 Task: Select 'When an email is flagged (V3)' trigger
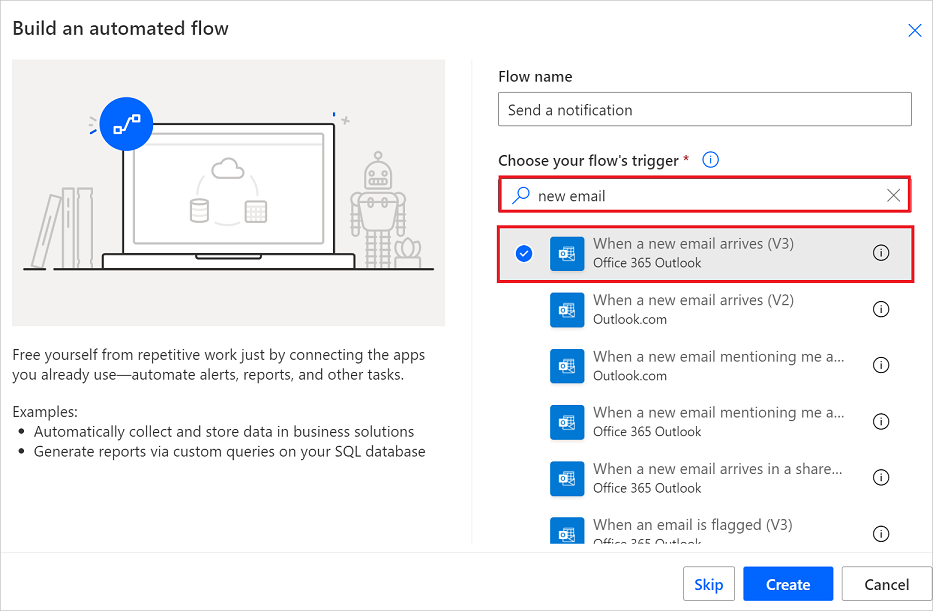click(x=705, y=529)
